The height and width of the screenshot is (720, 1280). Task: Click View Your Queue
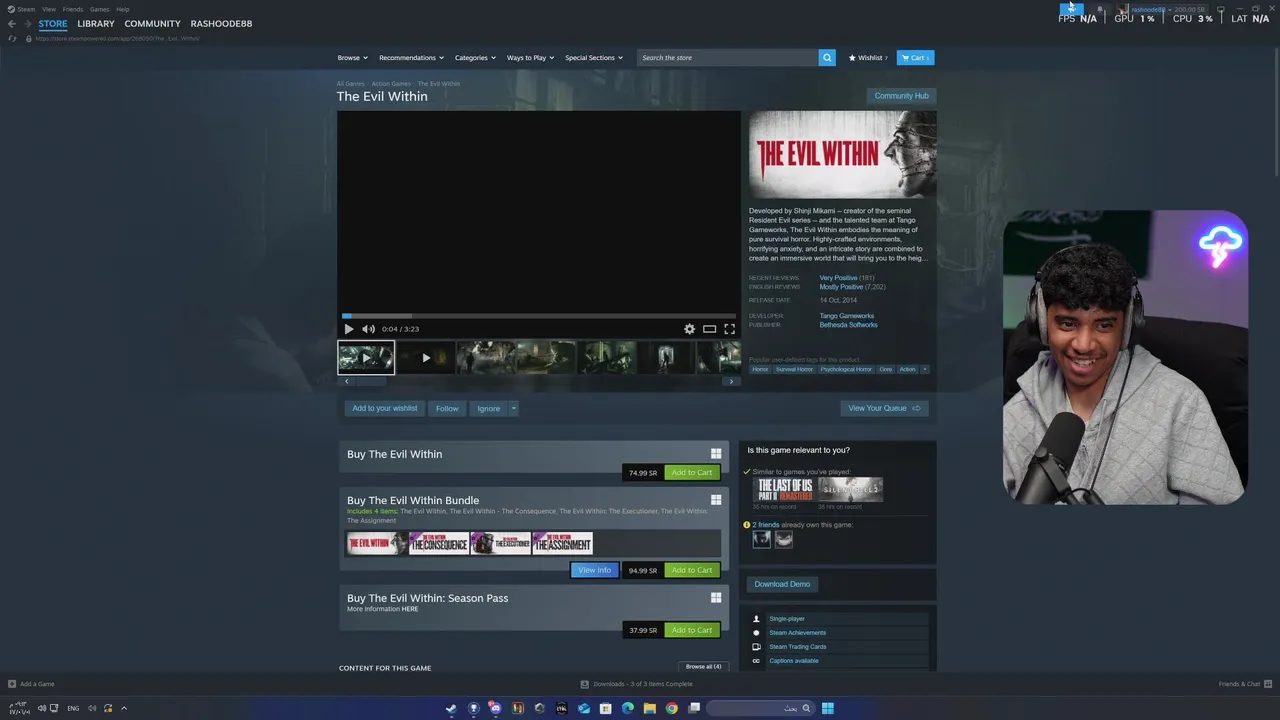pos(884,408)
